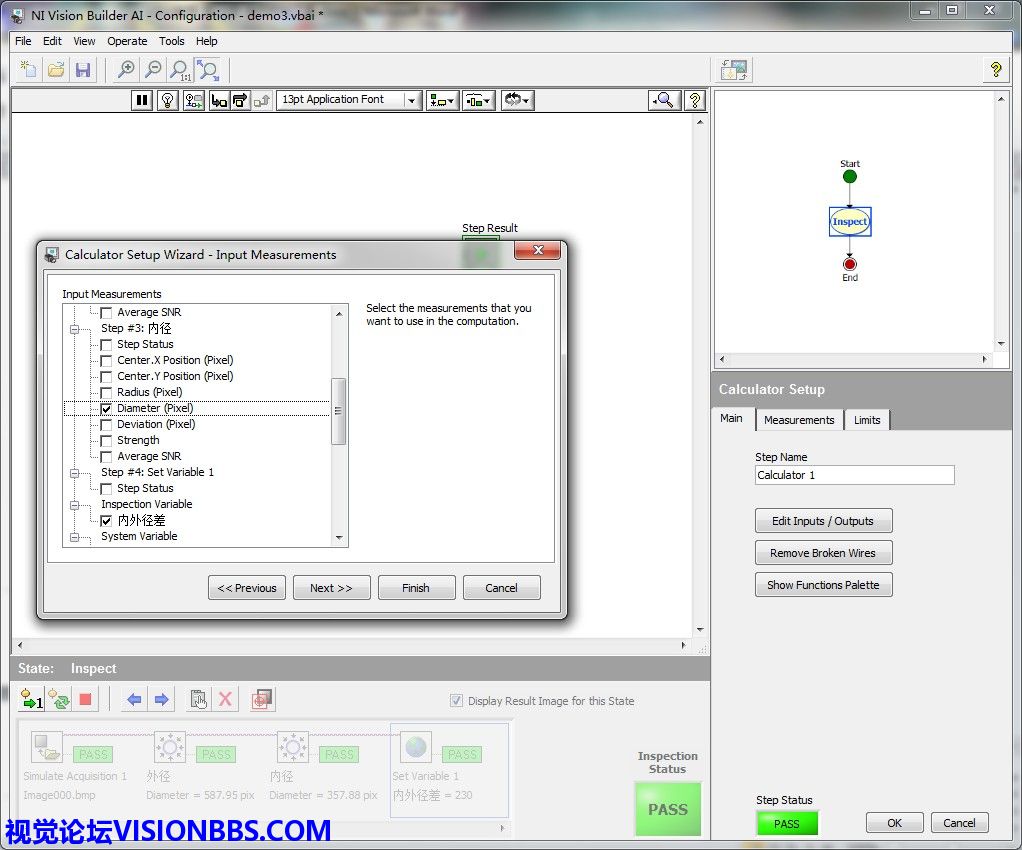Open the Operate menu
Screen dimensions: 1022x850
tap(127, 41)
